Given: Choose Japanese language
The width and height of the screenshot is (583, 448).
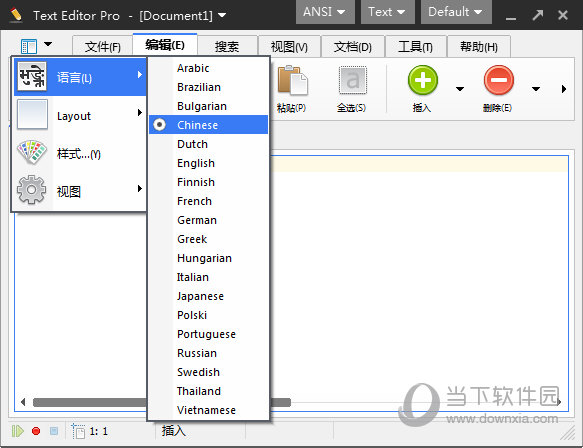Looking at the screenshot, I should (x=208, y=296).
